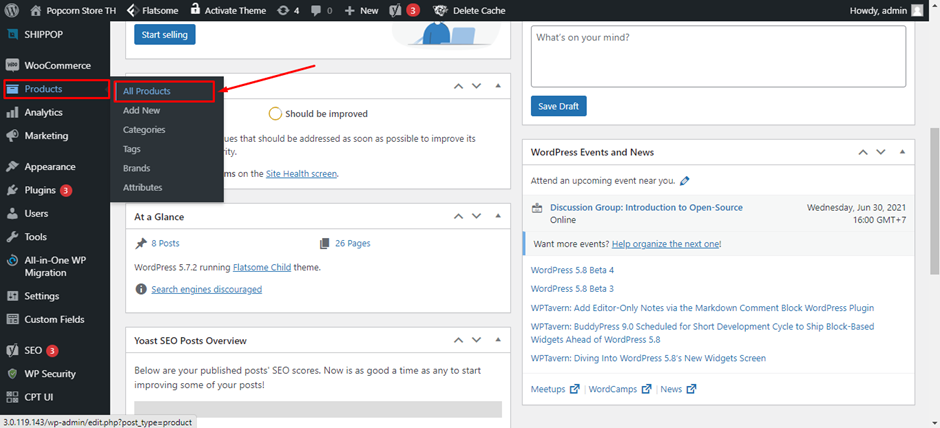This screenshot has width=940, height=428.
Task: Open the WordPress 5.8 Beta 4 link
Action: click(x=572, y=270)
